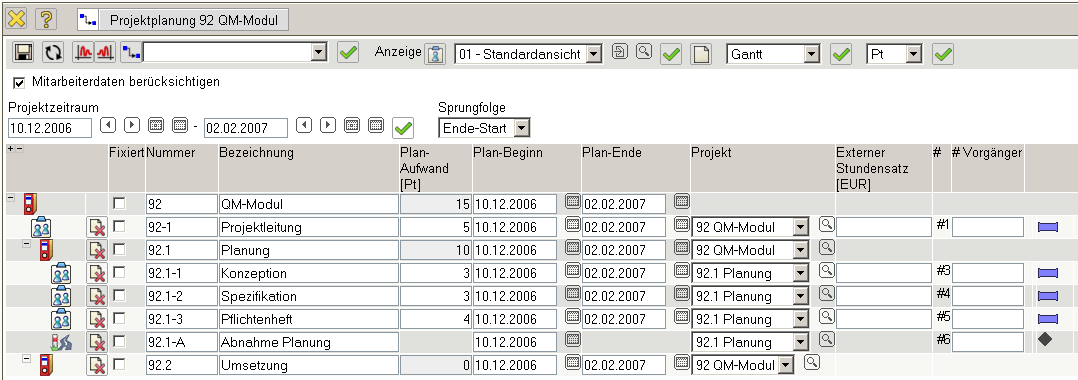Click the blank page icon in the toolbar
The height and width of the screenshot is (380, 1078).
[x=701, y=54]
